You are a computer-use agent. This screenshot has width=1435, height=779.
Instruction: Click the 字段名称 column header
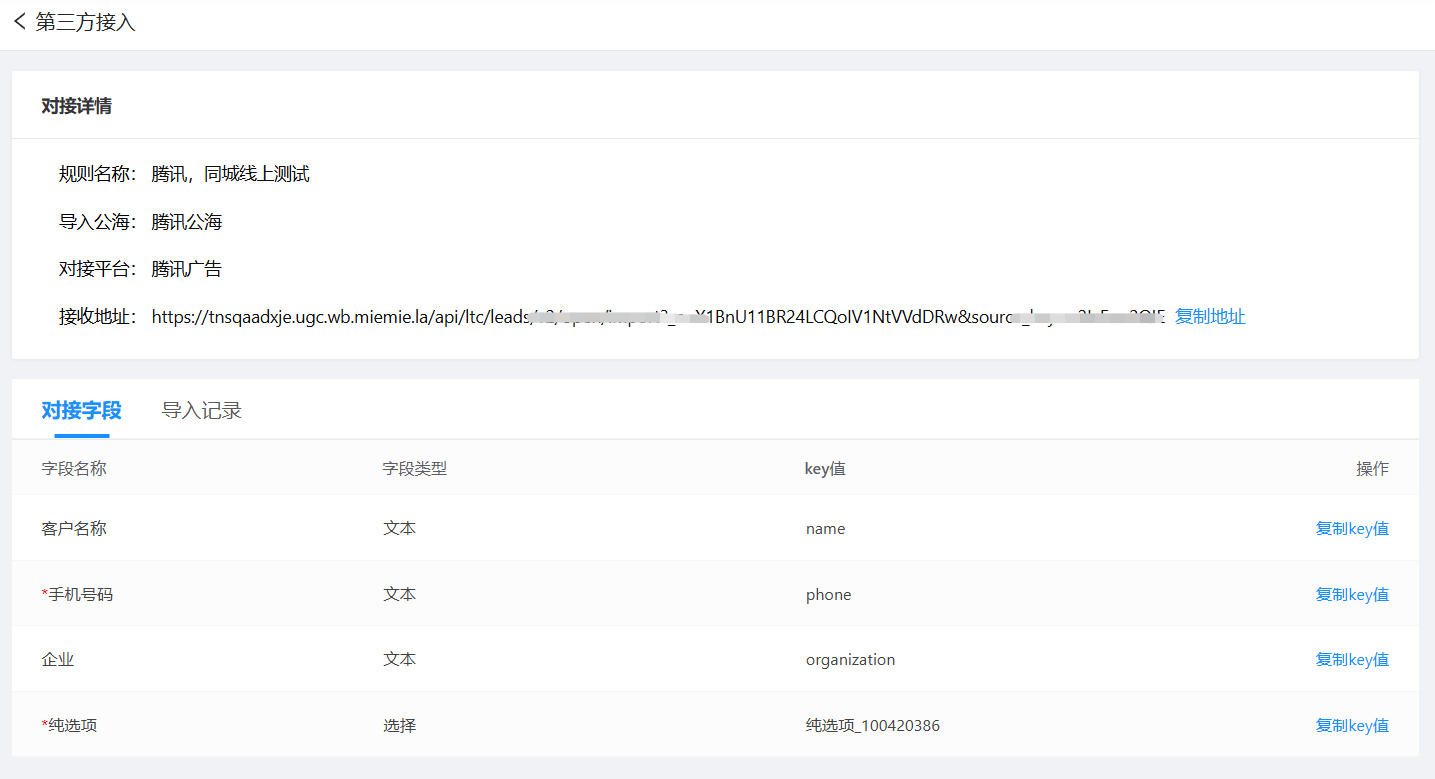point(74,469)
